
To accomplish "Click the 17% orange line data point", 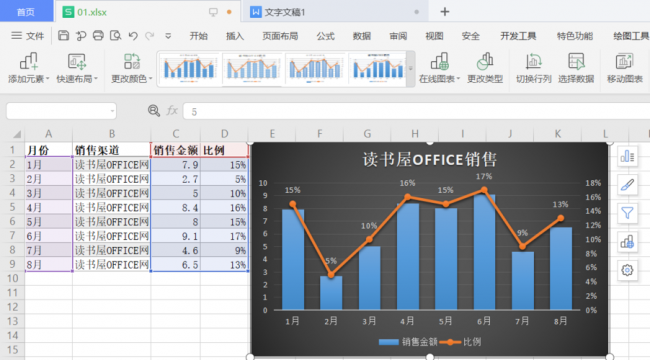I will click(484, 190).
